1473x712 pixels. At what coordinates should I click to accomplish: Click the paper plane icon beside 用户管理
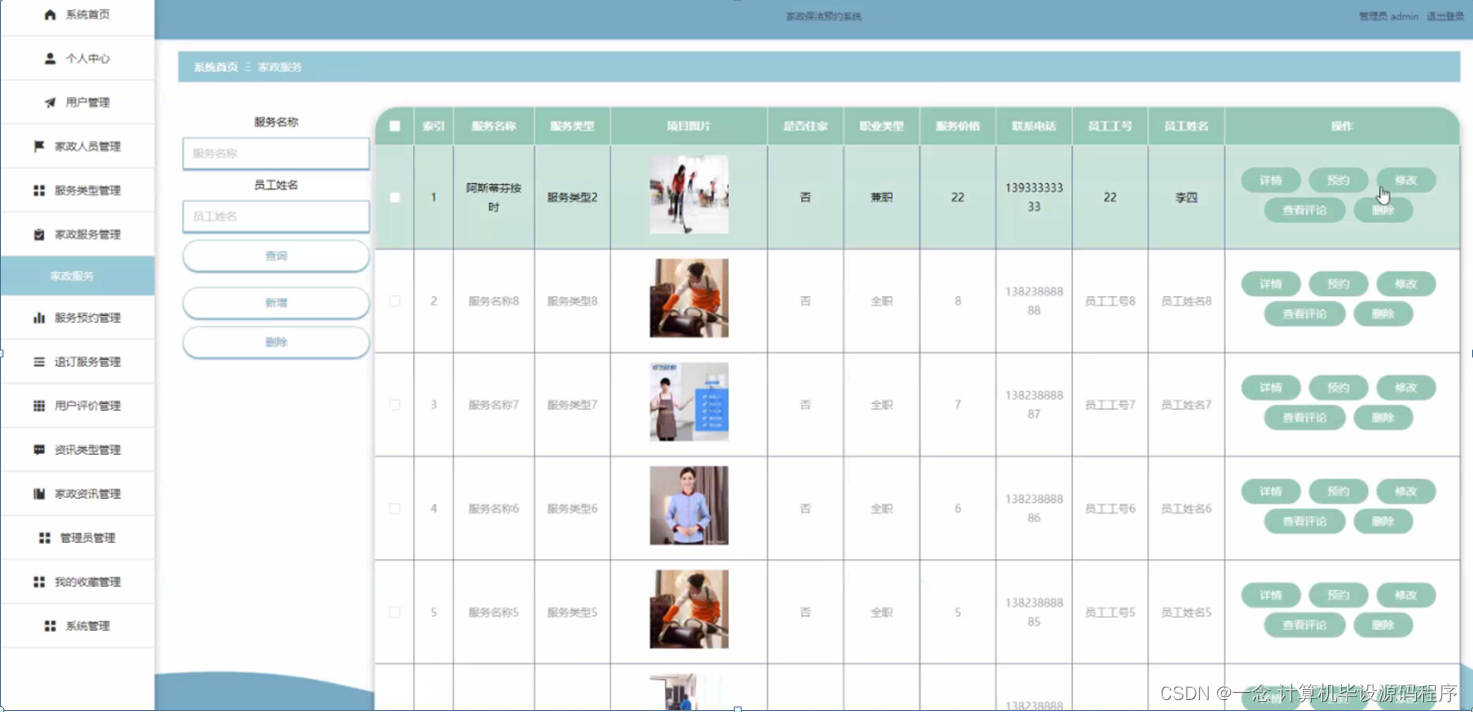tap(50, 103)
